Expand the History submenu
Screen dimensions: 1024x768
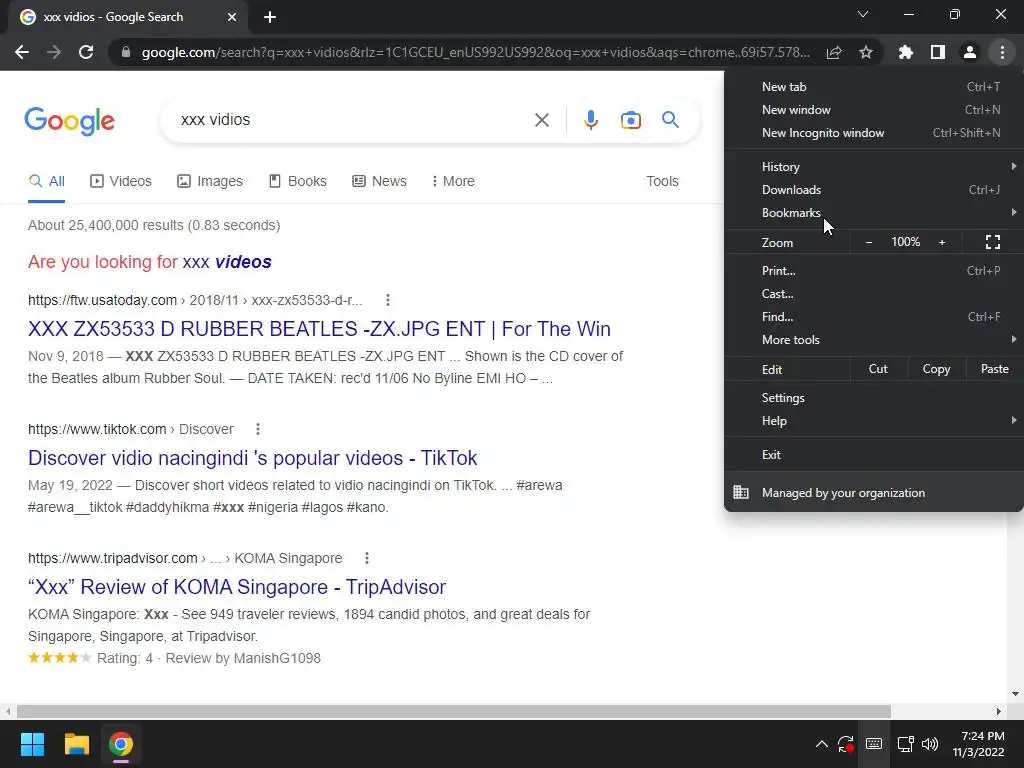pyautogui.click(x=874, y=167)
